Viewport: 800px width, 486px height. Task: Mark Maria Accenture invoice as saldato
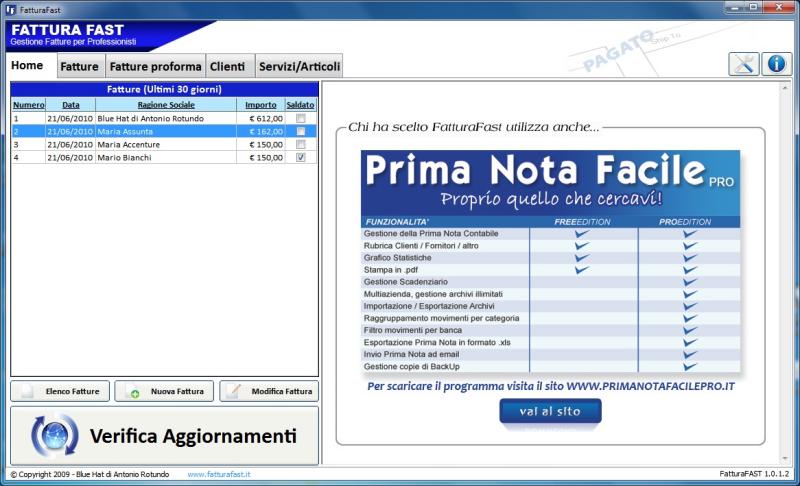coord(301,144)
